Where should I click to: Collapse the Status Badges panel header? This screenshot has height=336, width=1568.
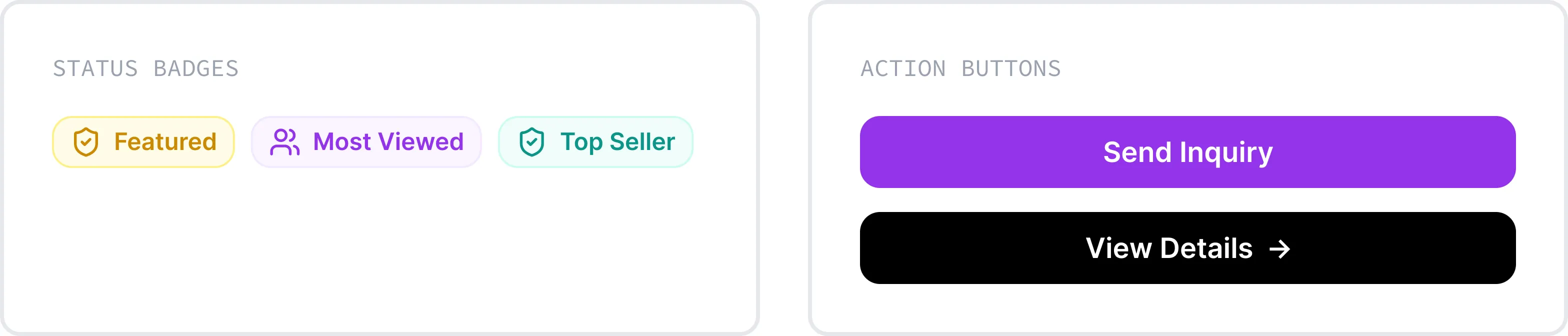pos(146,69)
